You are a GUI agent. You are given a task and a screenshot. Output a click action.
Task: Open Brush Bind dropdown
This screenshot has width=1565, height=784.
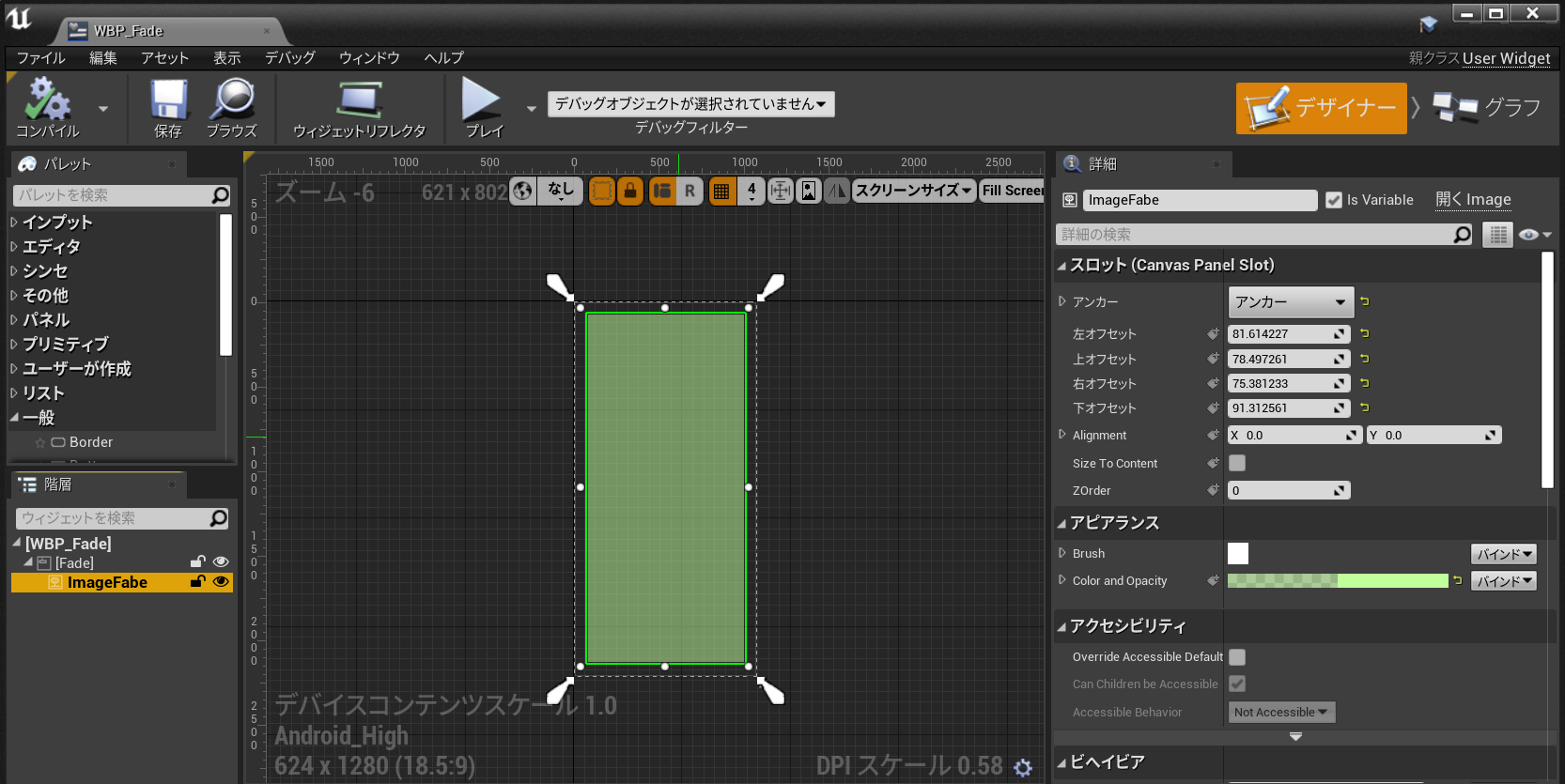[x=1503, y=554]
